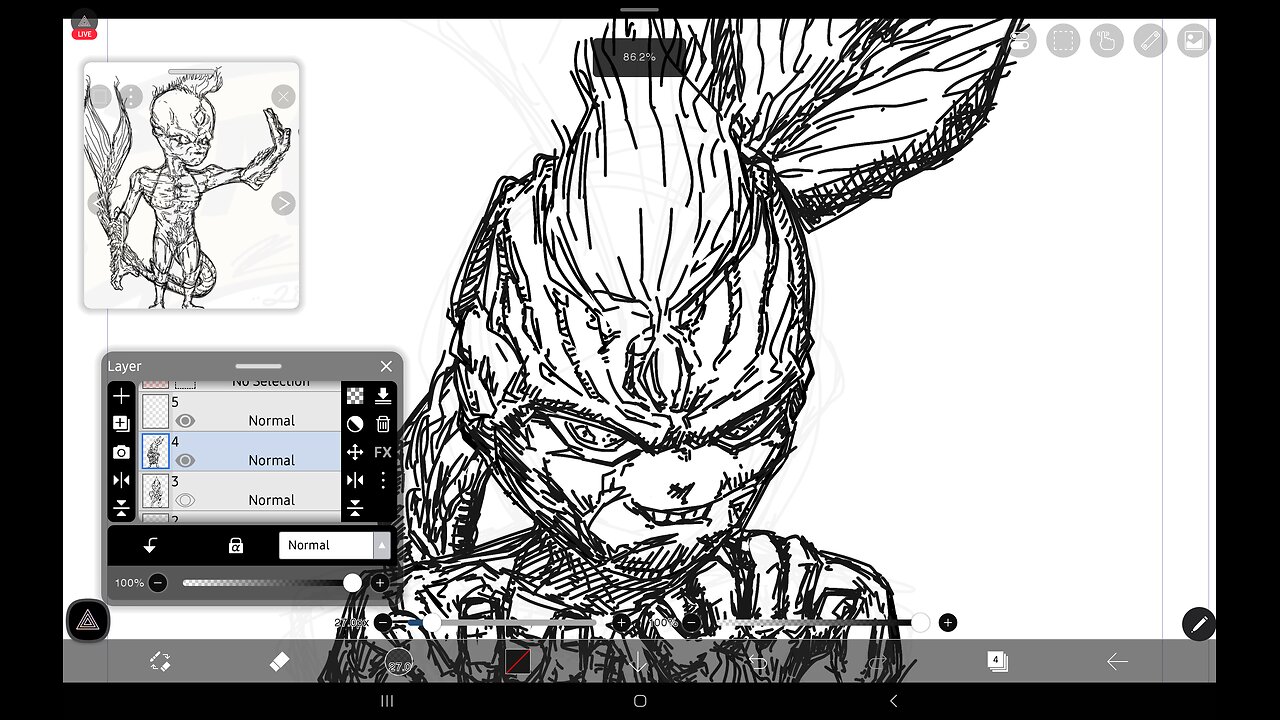Open brush settings showing 27.0
1280x720 pixels.
(x=399, y=662)
